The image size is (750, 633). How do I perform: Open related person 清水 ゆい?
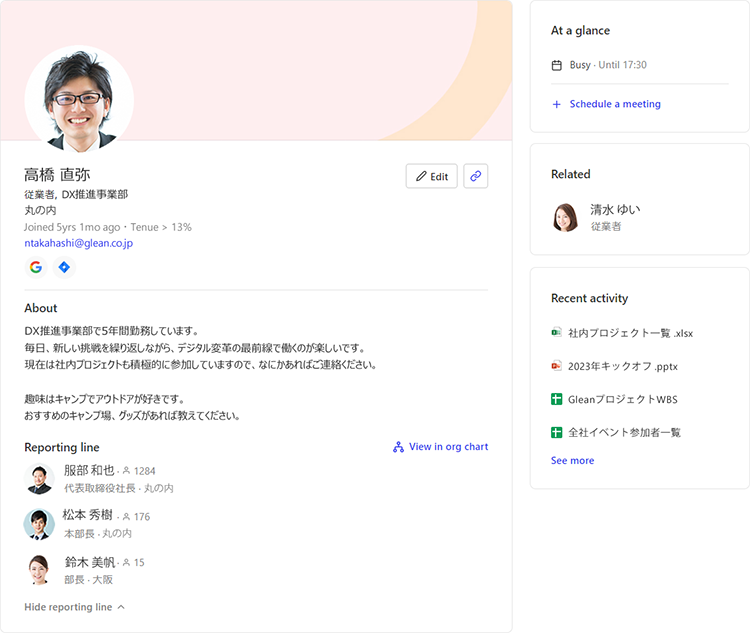click(x=615, y=210)
